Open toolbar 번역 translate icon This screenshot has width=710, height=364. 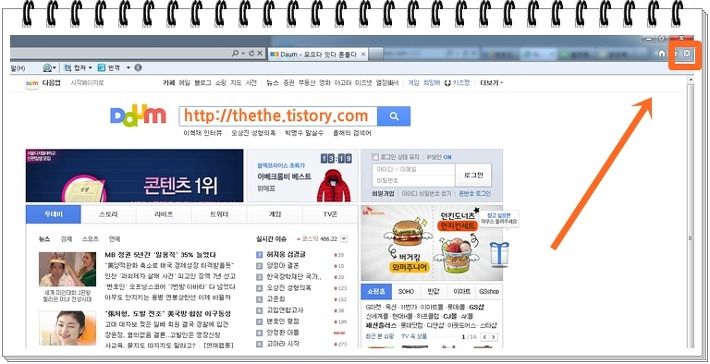coord(101,68)
